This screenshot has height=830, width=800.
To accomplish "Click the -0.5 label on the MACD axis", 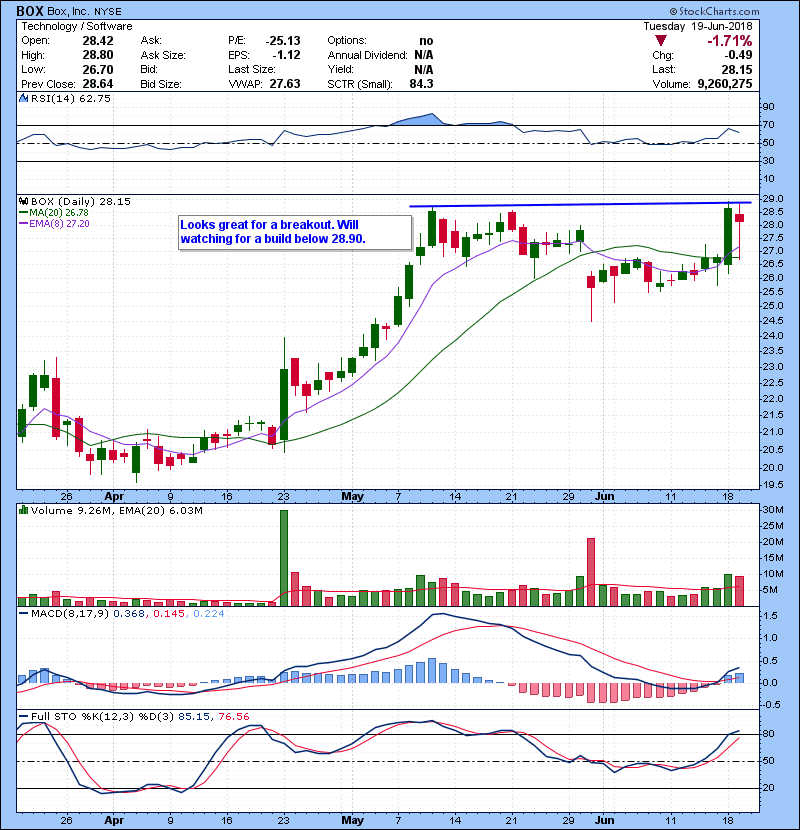I will point(770,705).
